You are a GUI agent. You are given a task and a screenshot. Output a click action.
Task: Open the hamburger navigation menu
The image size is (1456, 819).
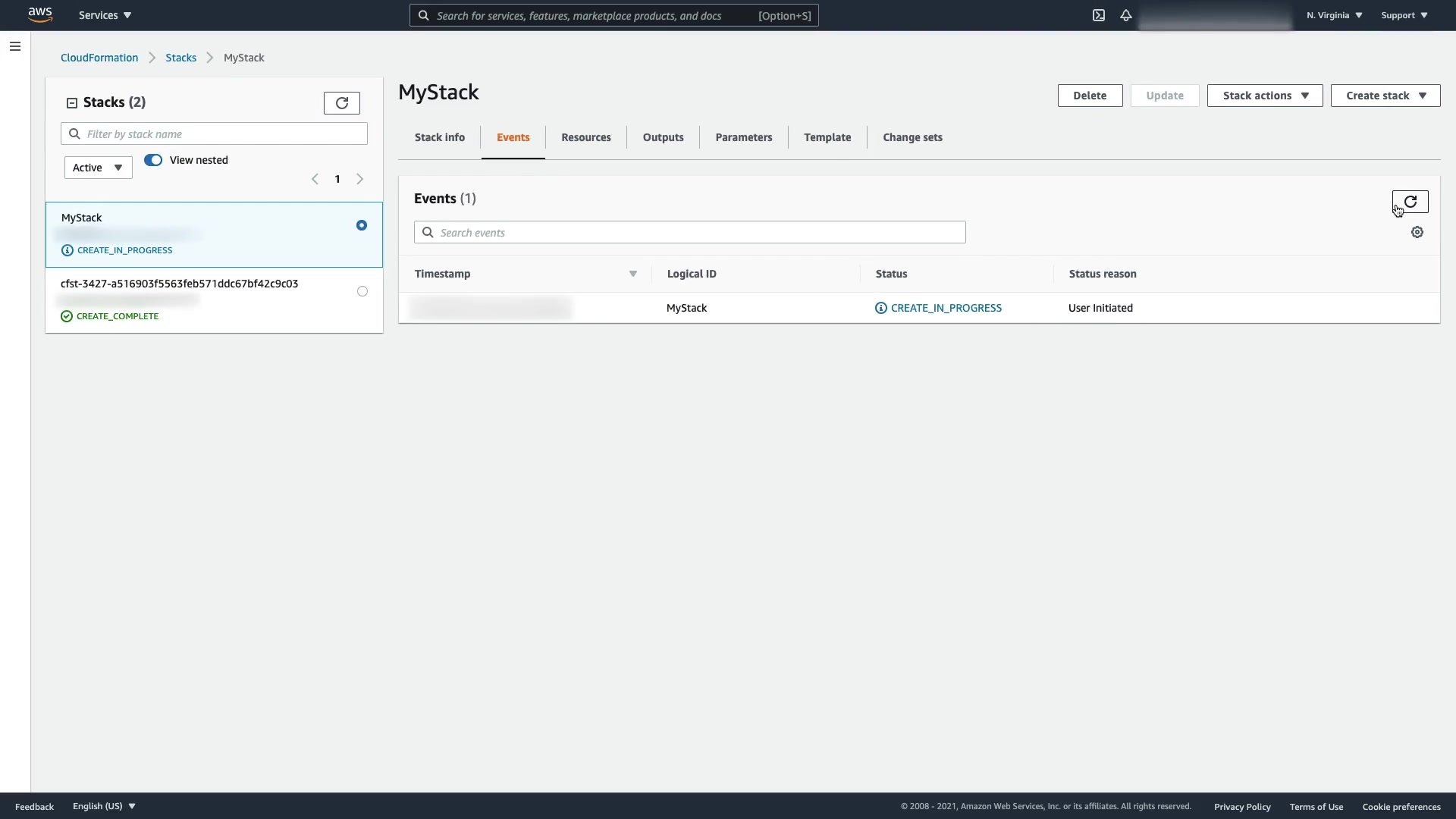click(14, 46)
